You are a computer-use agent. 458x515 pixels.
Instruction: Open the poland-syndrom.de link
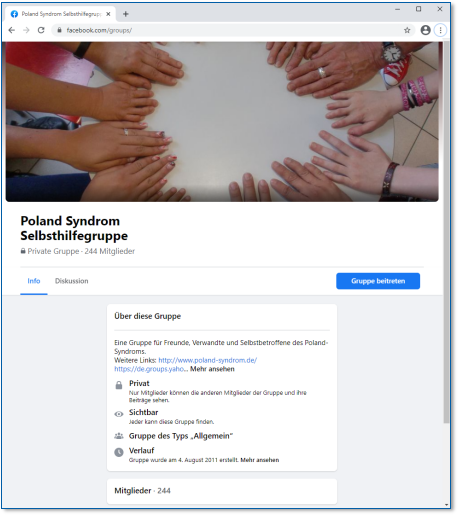click(x=208, y=360)
